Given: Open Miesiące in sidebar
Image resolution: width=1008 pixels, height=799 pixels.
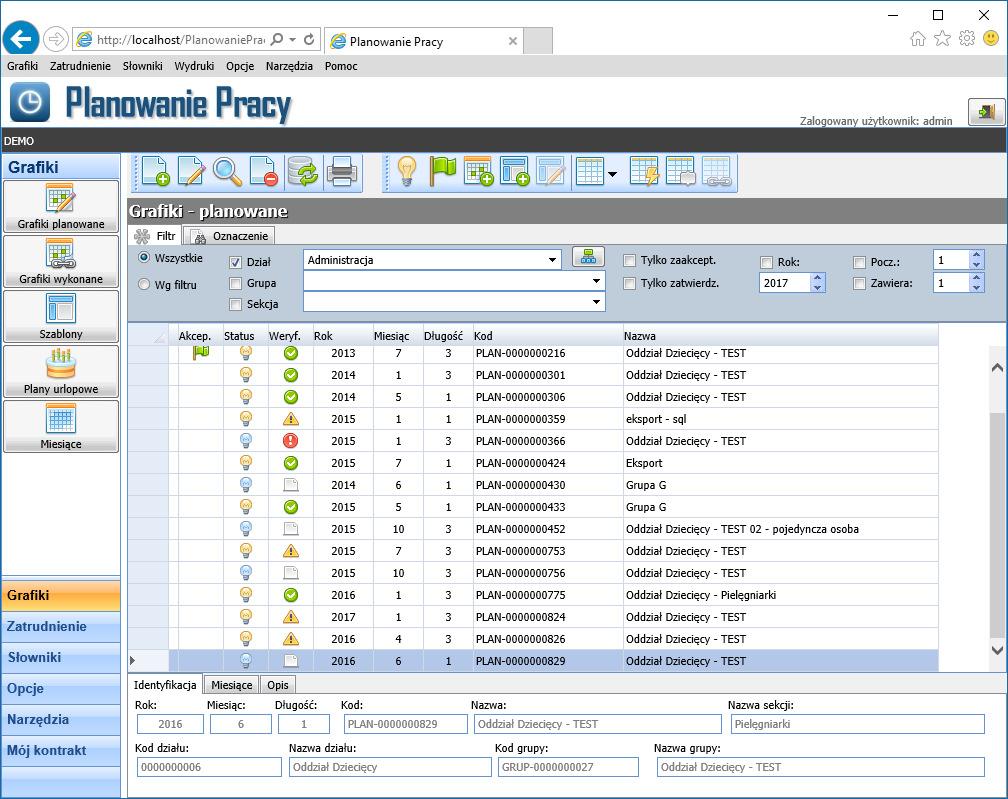Looking at the screenshot, I should click(61, 426).
